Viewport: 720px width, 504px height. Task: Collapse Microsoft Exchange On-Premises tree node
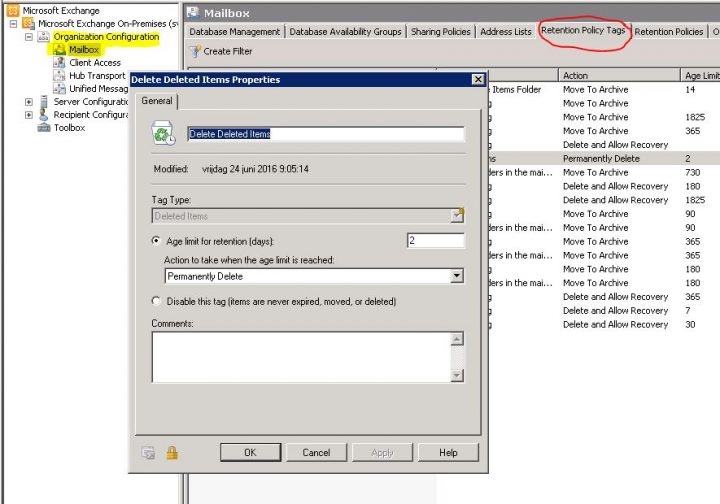click(13, 23)
